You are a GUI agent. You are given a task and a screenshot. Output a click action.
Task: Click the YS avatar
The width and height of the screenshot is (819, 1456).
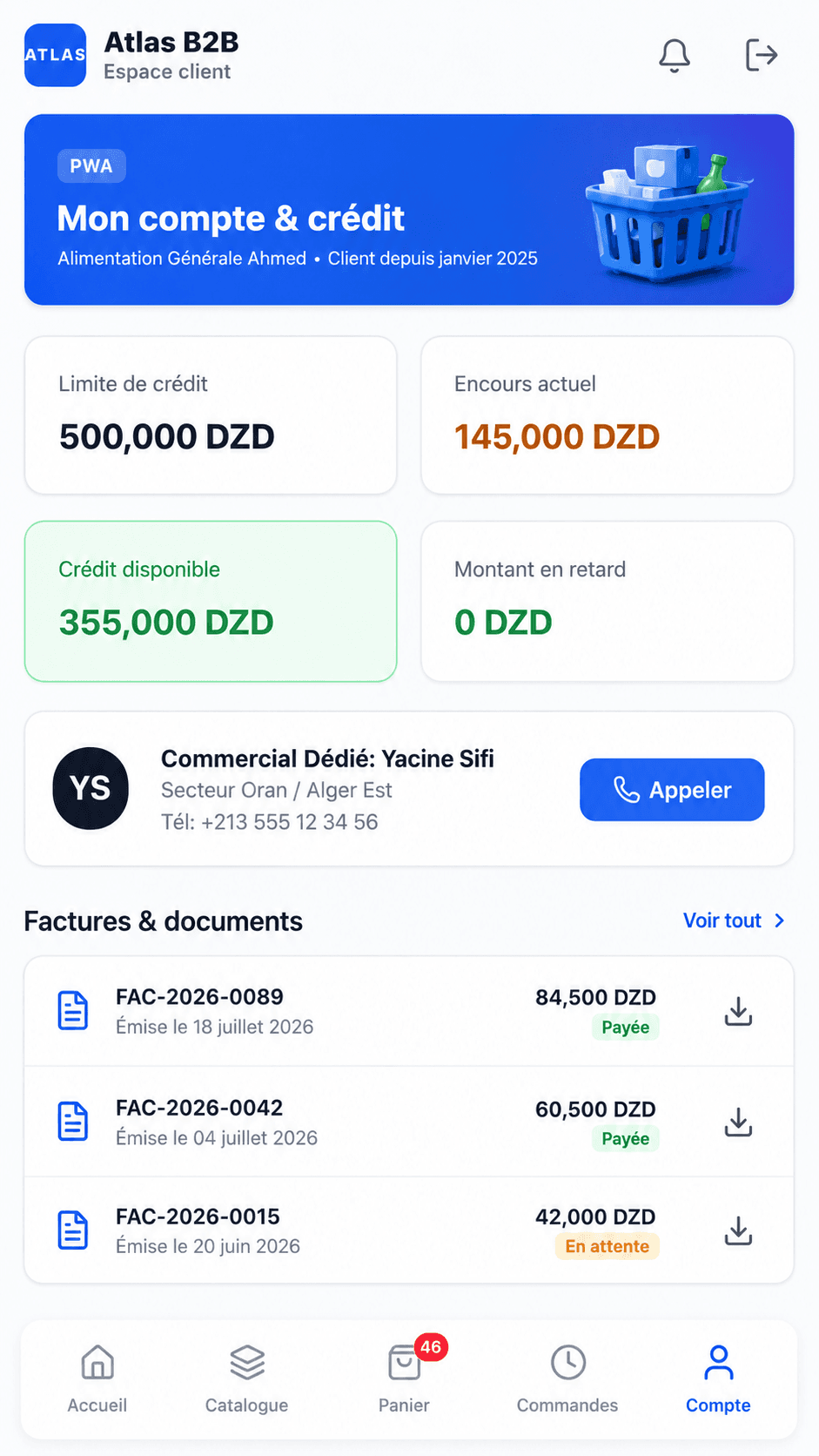coord(91,788)
